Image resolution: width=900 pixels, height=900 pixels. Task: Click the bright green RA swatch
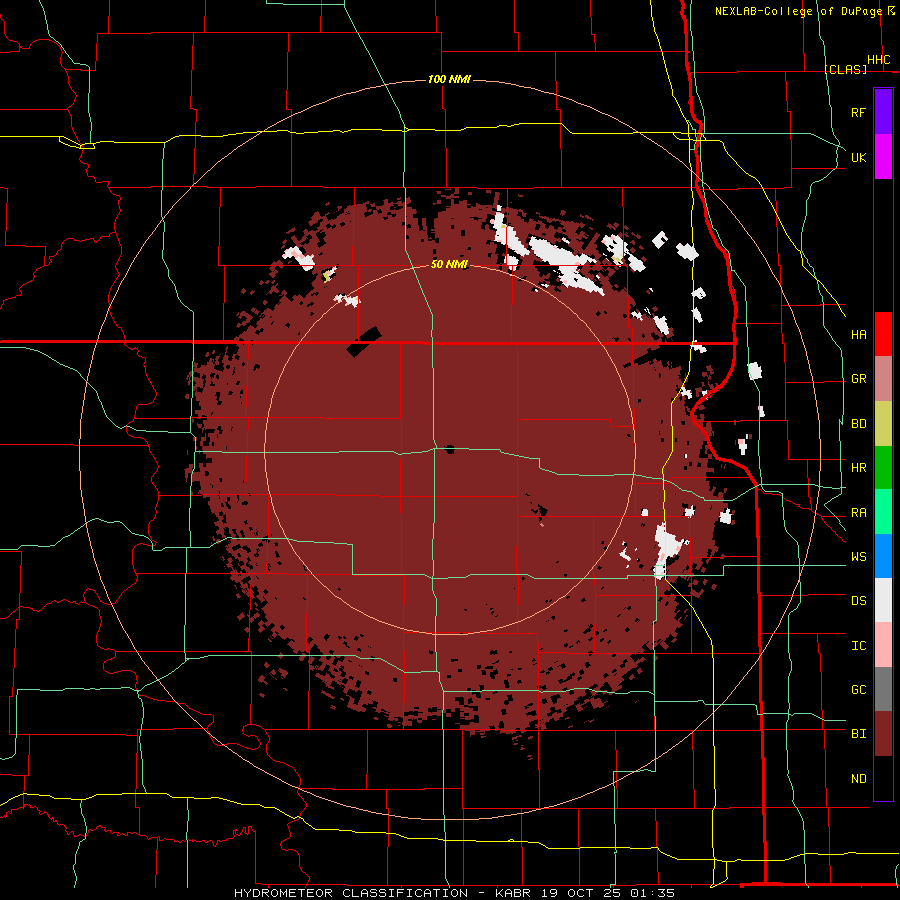(x=883, y=512)
